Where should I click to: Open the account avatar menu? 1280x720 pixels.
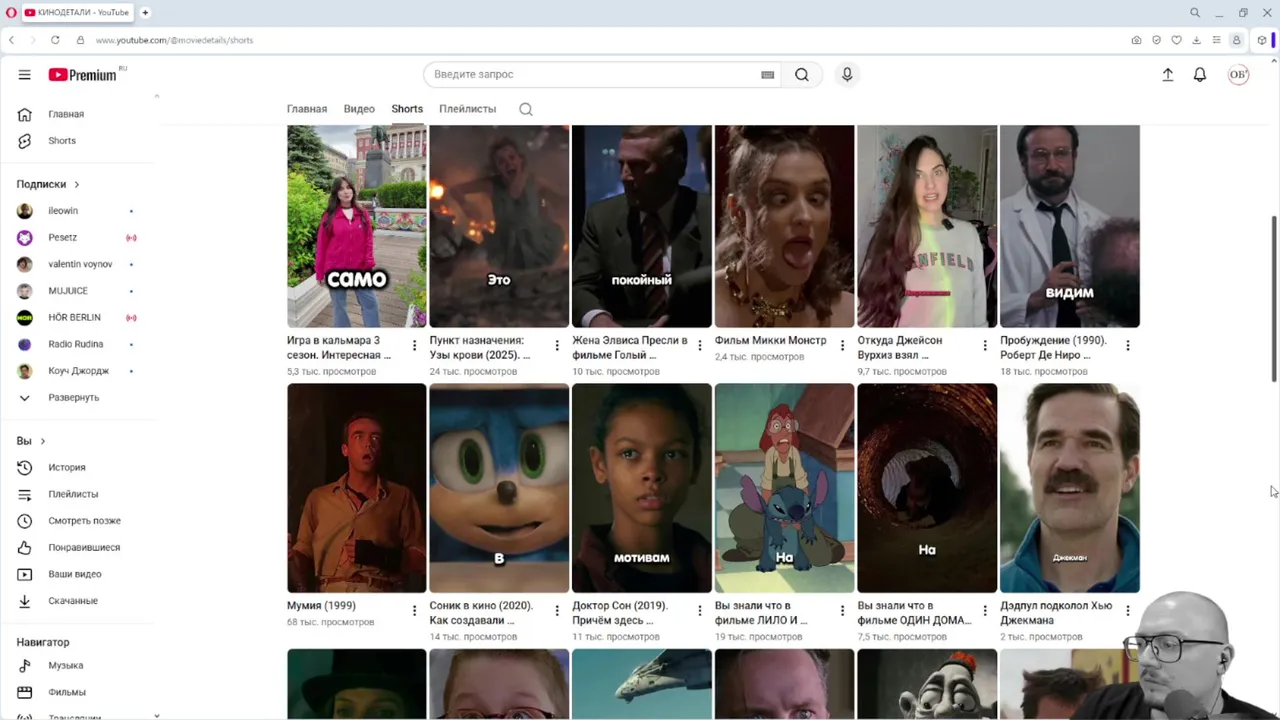coord(1238,74)
